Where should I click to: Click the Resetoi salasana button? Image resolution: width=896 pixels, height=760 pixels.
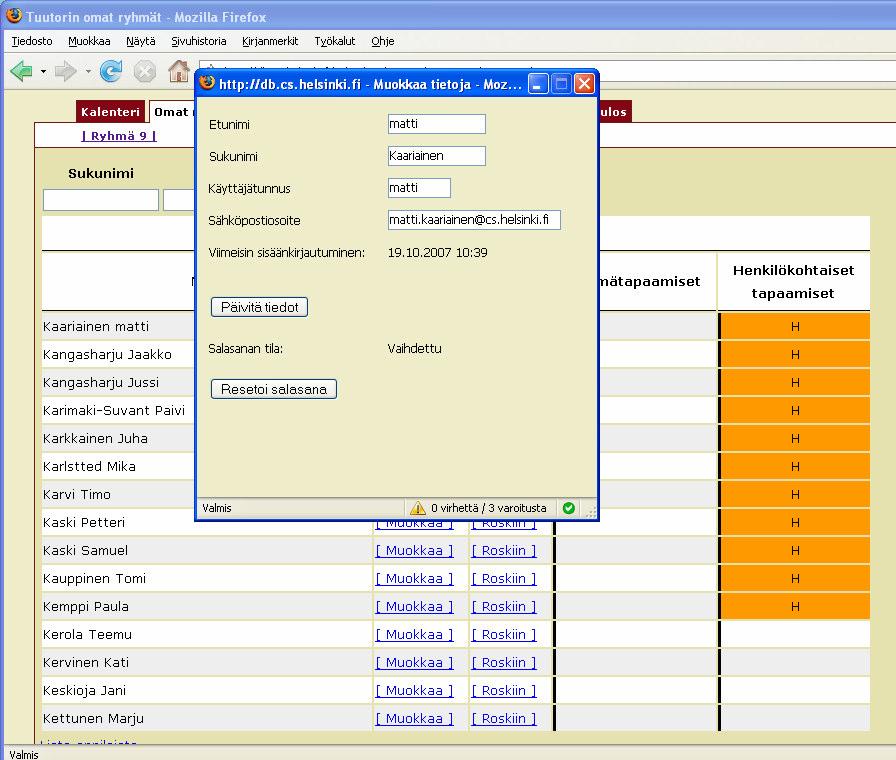point(274,389)
